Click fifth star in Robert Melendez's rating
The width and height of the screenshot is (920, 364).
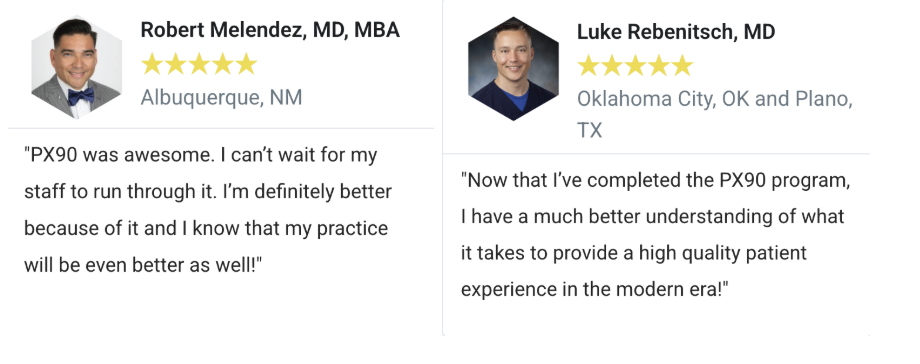[246, 63]
